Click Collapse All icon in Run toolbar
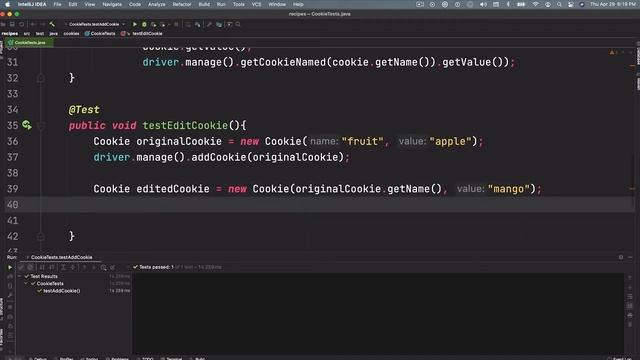The image size is (640, 360). coord(73,267)
